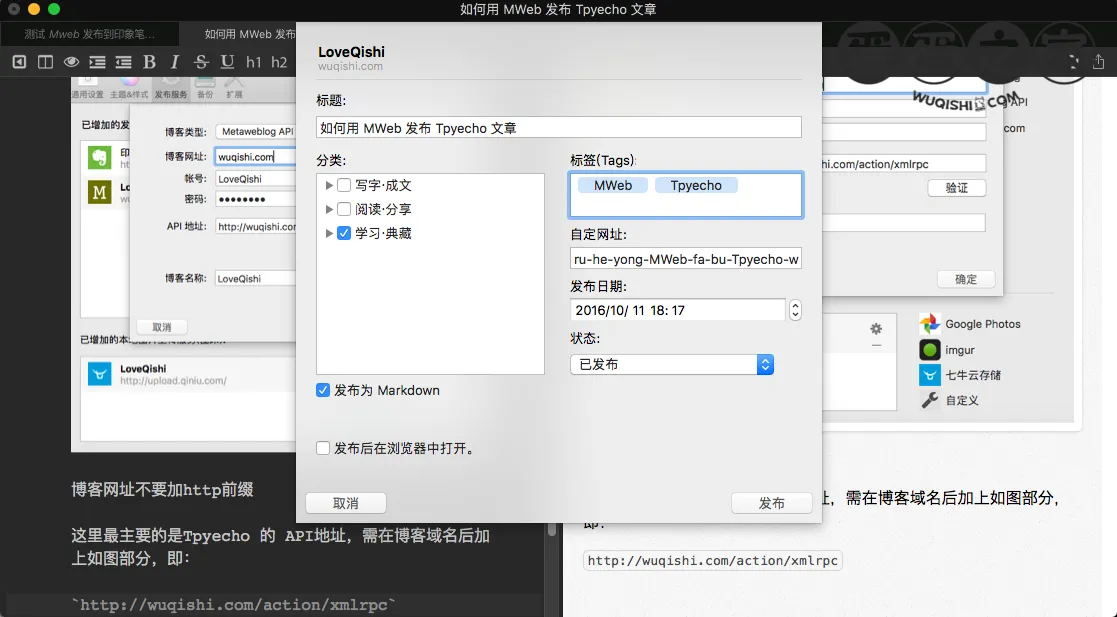
Task: Click the green macOS zoom window button
Action: click(x=54, y=9)
